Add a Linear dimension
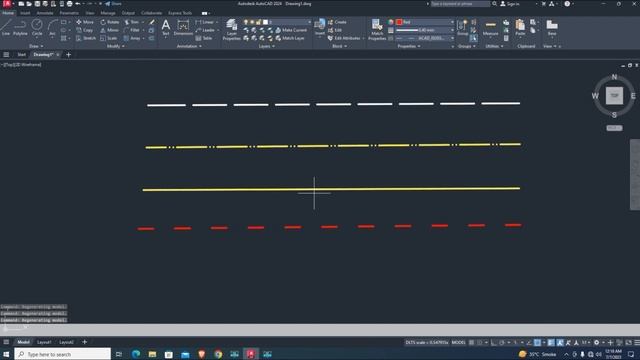 point(205,22)
